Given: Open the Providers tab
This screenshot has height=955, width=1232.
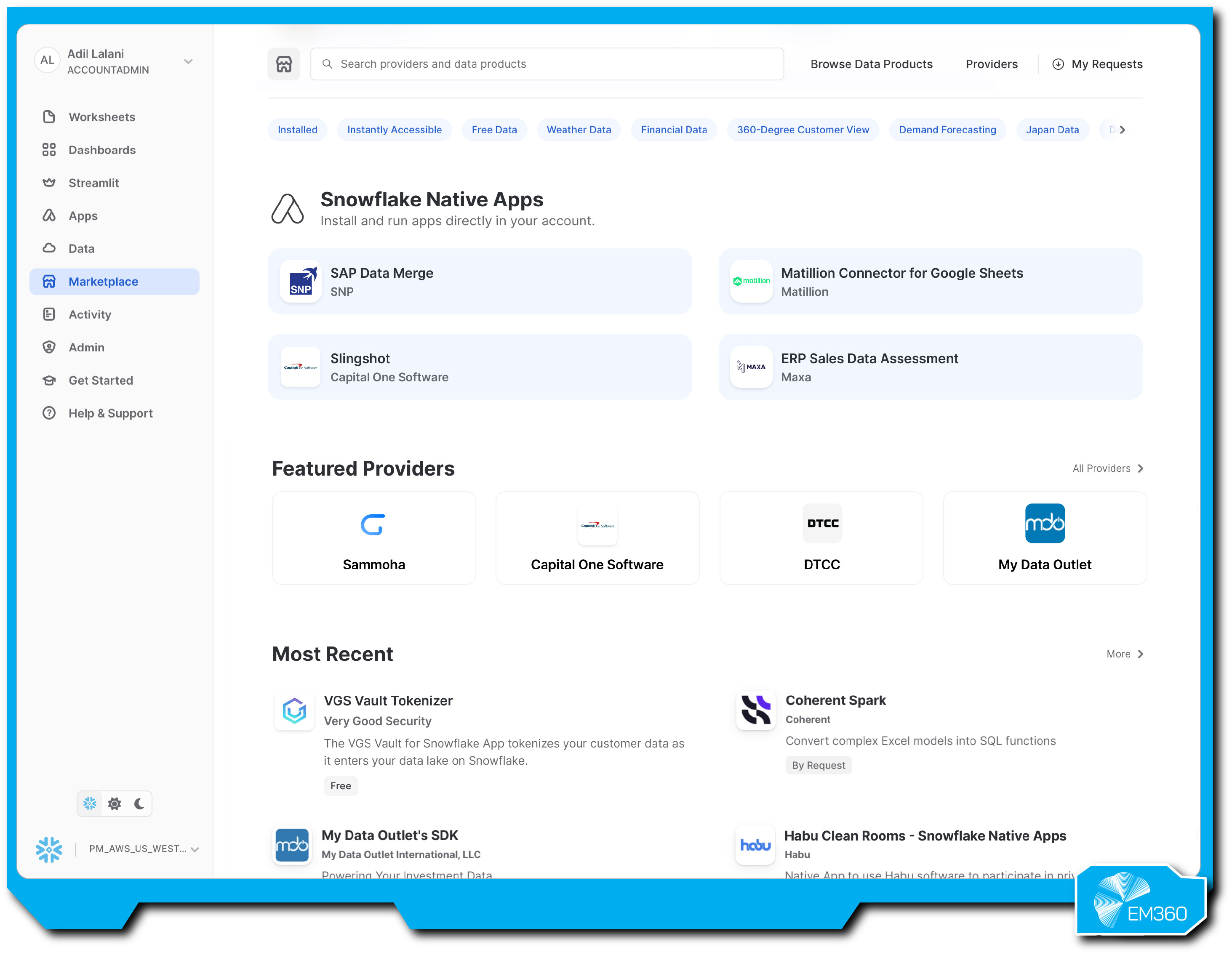Looking at the screenshot, I should [991, 64].
